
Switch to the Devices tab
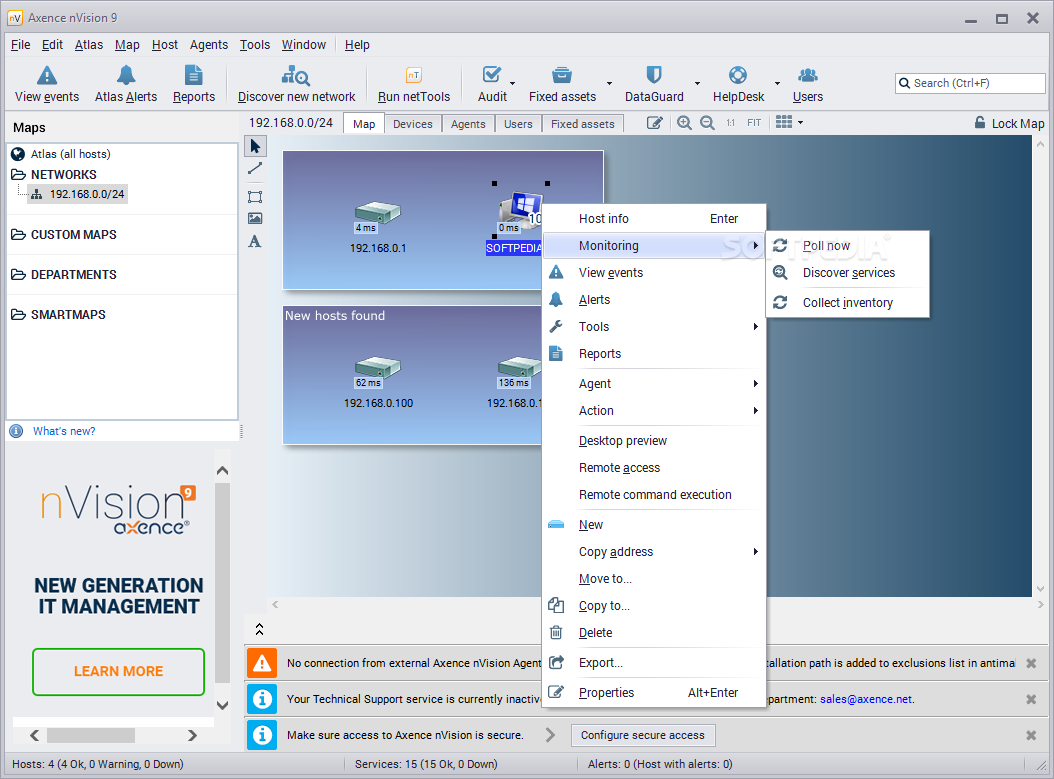(x=413, y=124)
